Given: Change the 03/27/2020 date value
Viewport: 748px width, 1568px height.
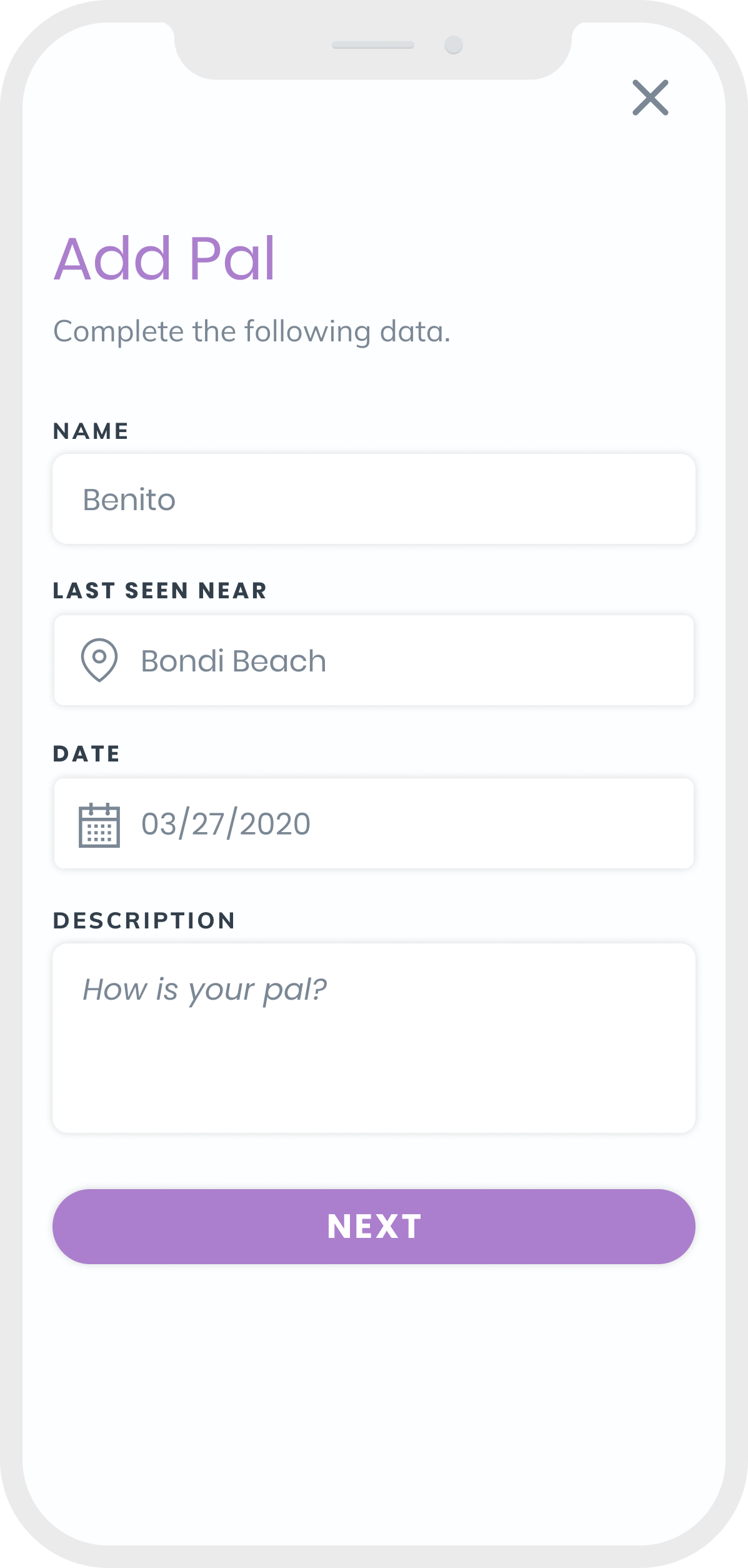Looking at the screenshot, I should (226, 824).
